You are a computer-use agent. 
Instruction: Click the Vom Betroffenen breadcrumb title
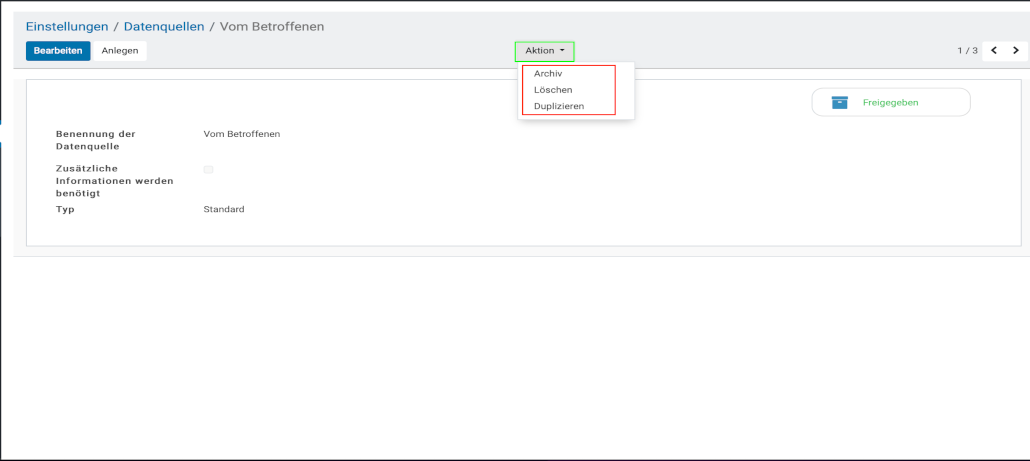tap(272, 27)
